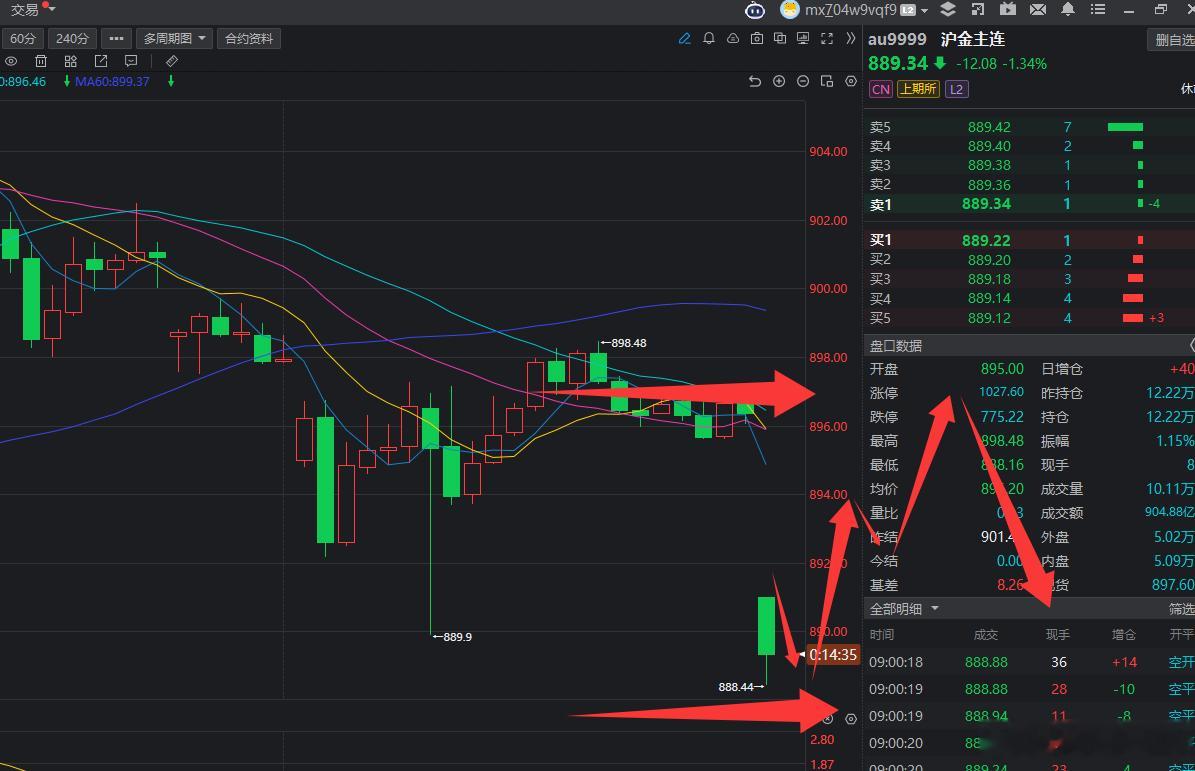
Task: Open the monitor chart display icon
Action: click(803, 38)
